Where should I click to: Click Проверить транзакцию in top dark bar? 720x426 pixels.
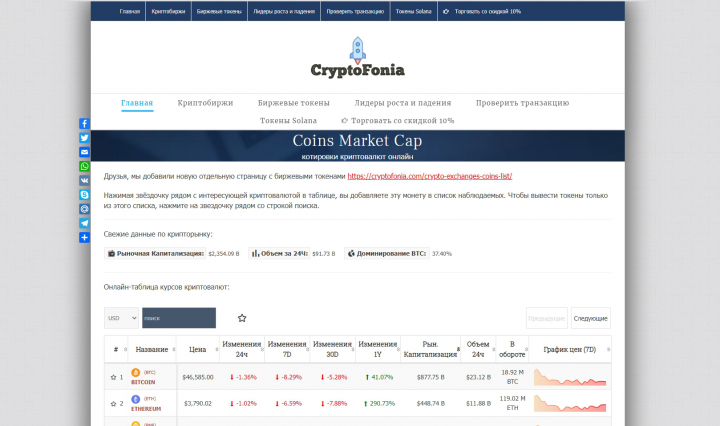355,11
